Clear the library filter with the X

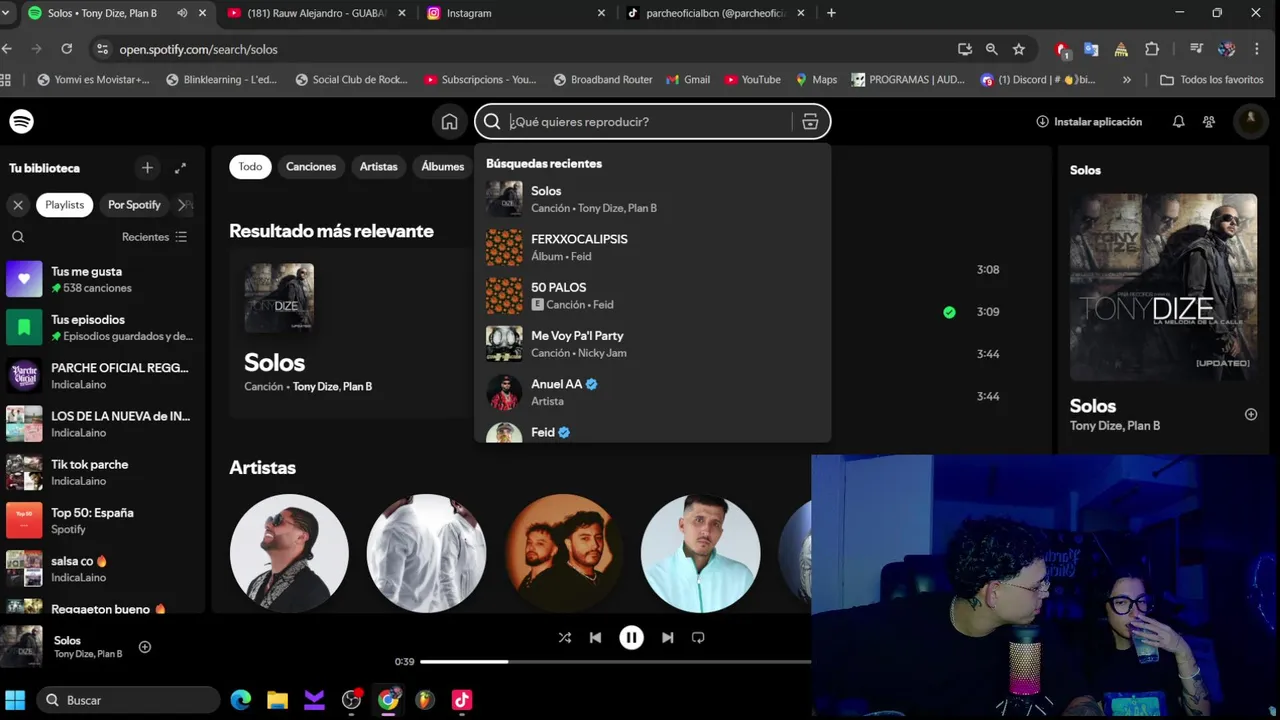click(x=18, y=204)
